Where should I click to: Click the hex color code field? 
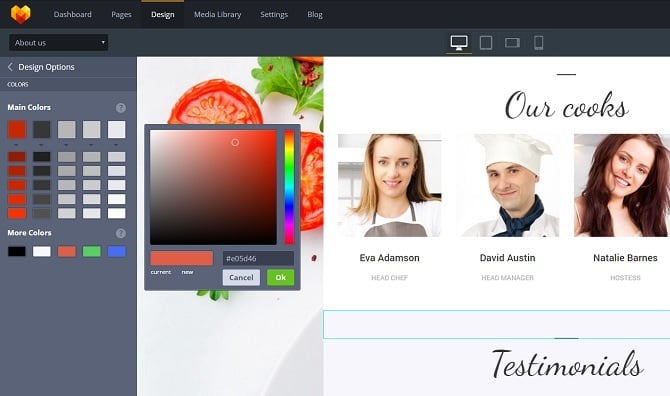pyautogui.click(x=258, y=258)
